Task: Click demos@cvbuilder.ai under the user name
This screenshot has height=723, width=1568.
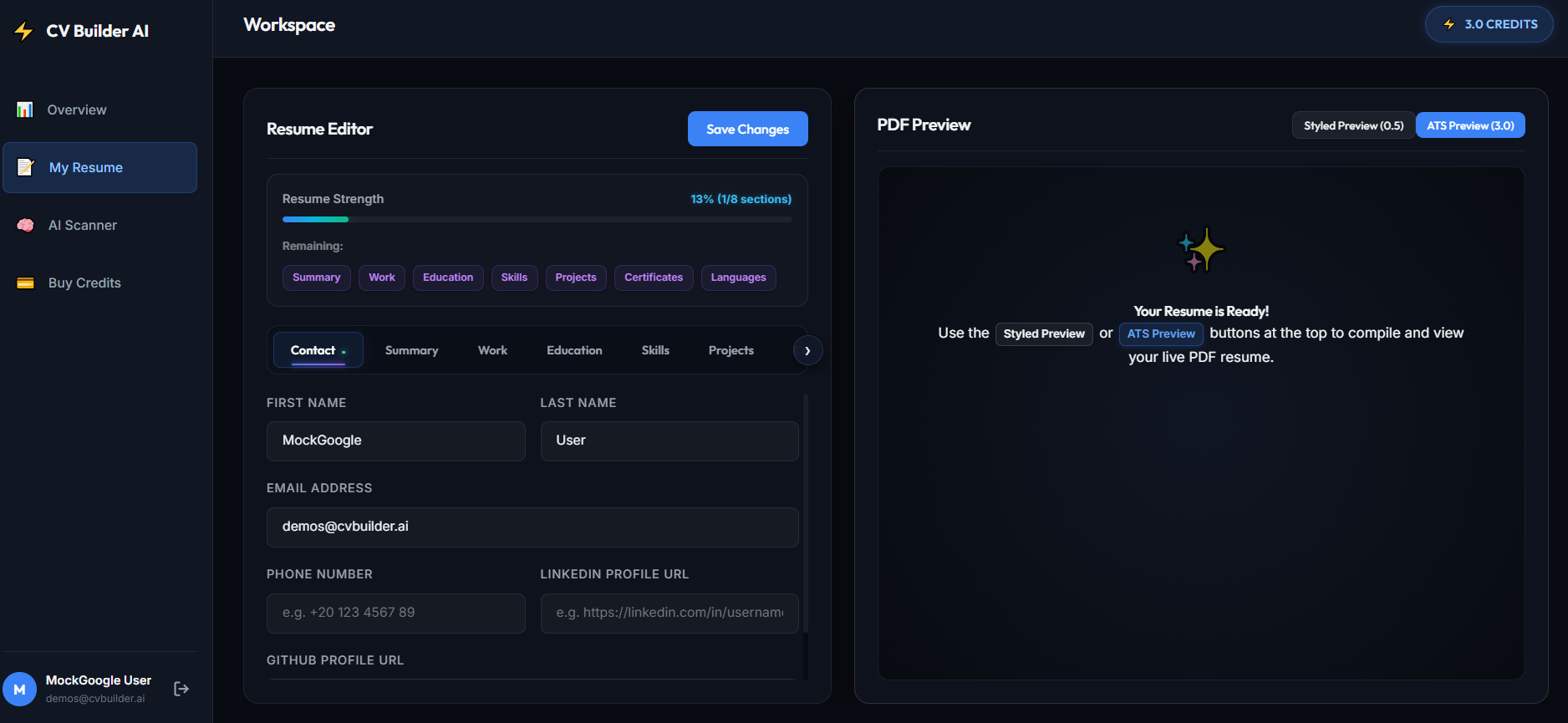Action: click(95, 699)
